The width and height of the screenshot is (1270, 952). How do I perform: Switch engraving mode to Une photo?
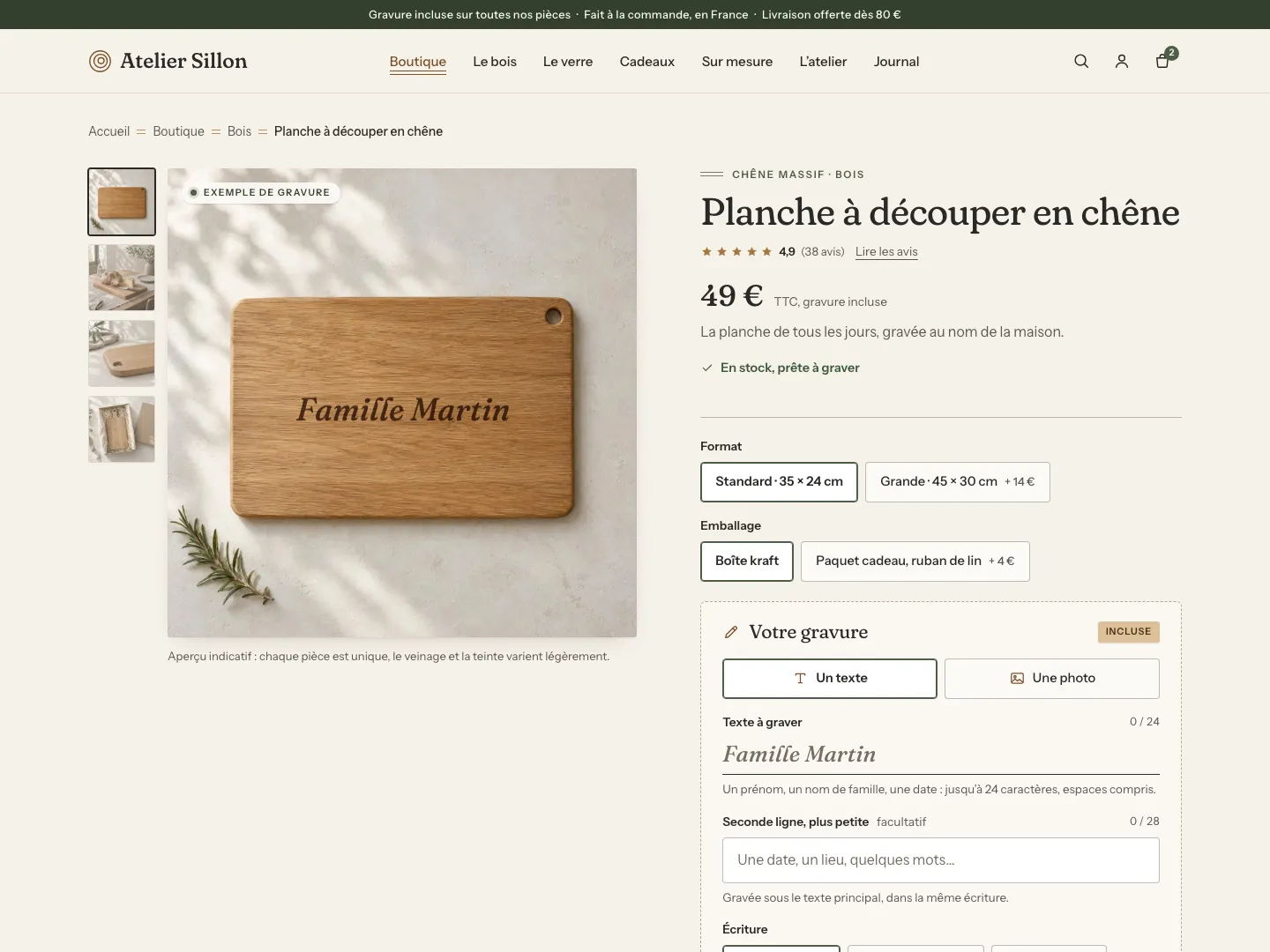(1052, 679)
